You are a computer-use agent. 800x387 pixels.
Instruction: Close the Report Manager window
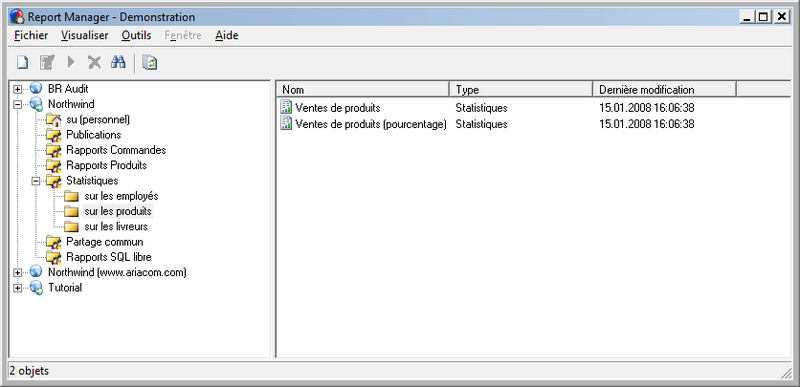782,17
